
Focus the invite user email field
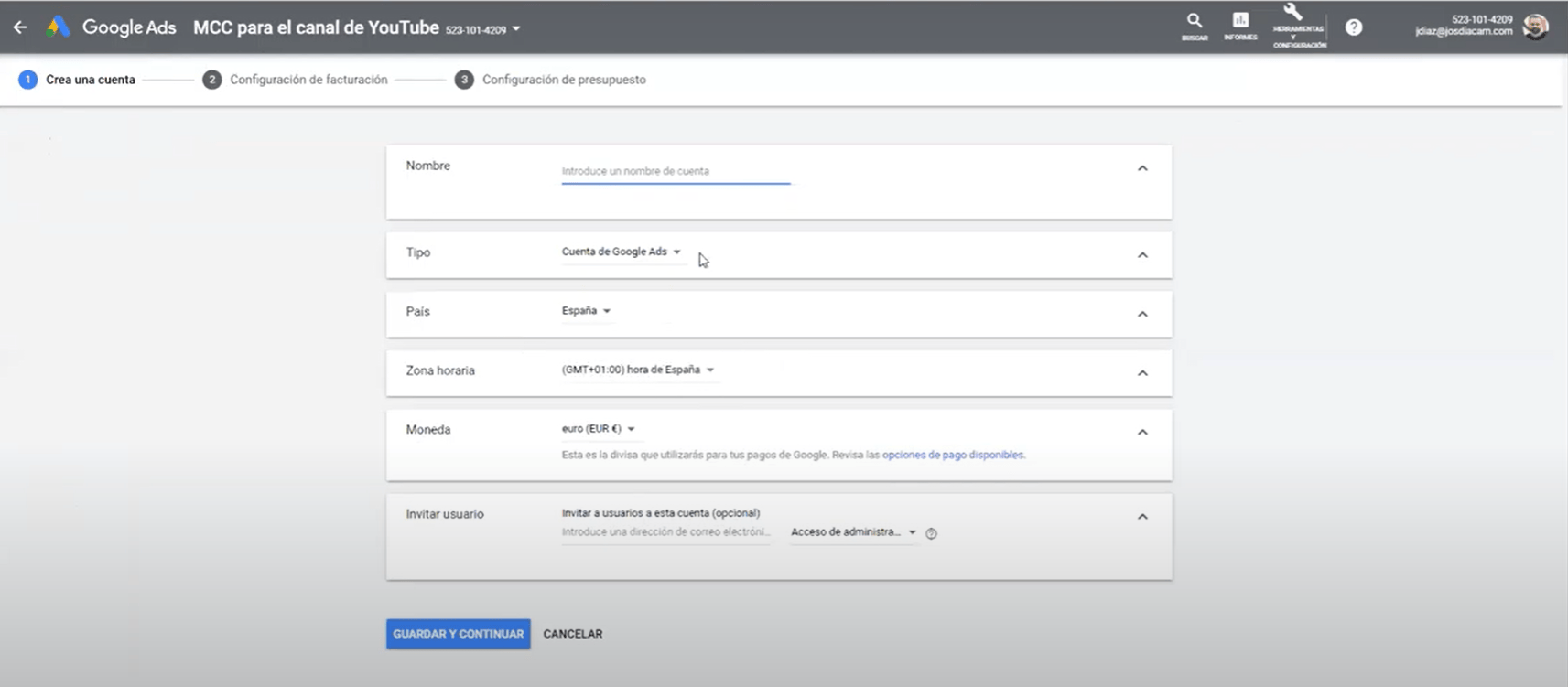point(666,532)
